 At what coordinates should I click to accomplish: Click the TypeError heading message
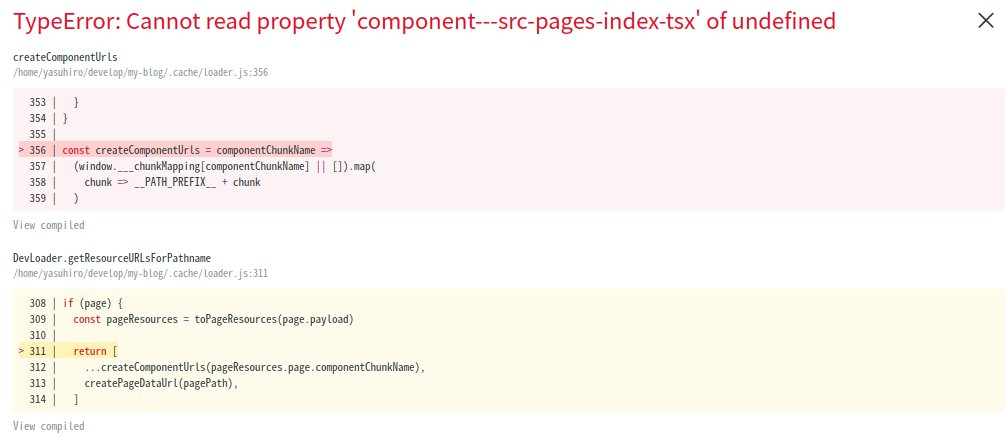425,21
